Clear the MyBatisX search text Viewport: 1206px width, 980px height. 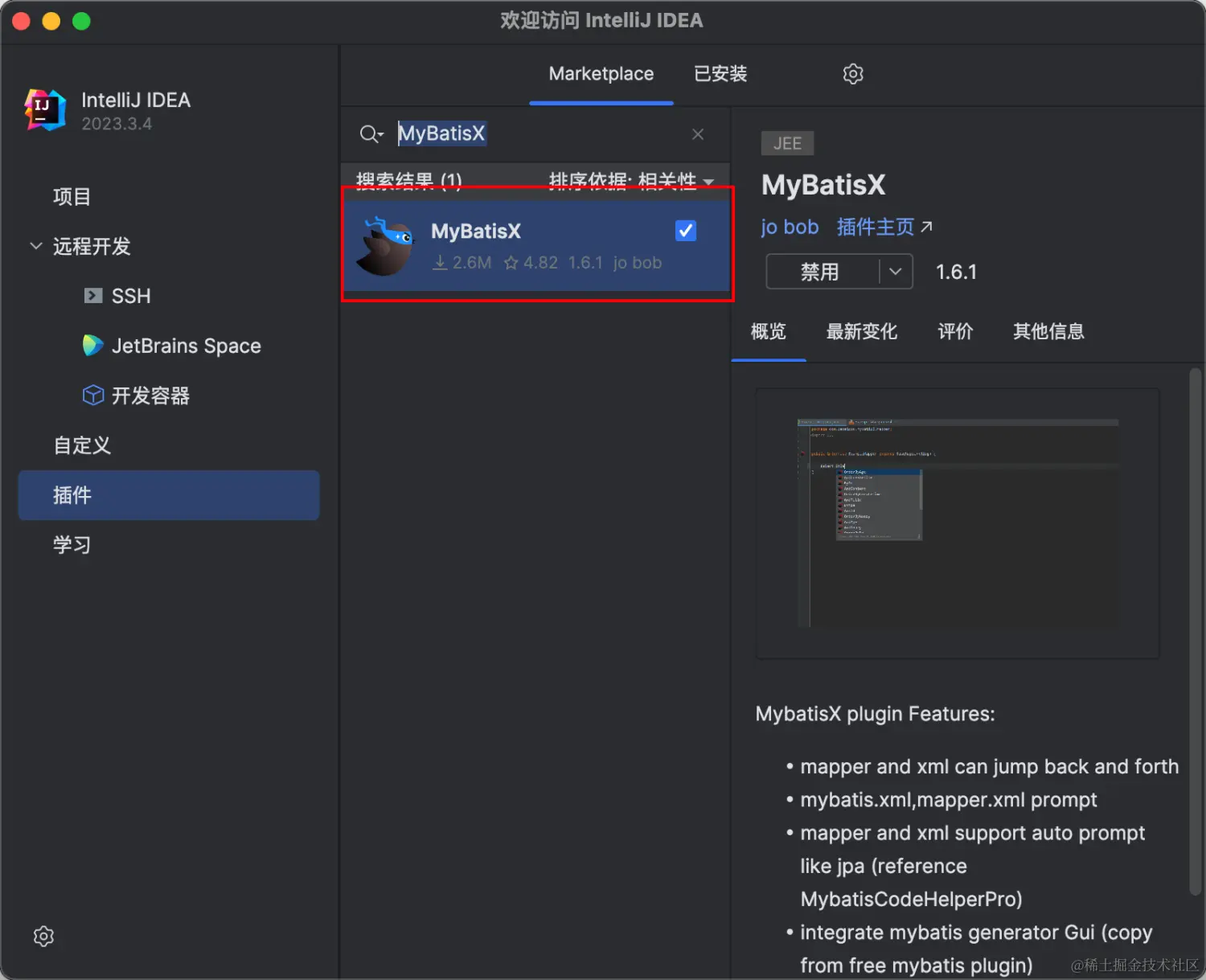698,134
